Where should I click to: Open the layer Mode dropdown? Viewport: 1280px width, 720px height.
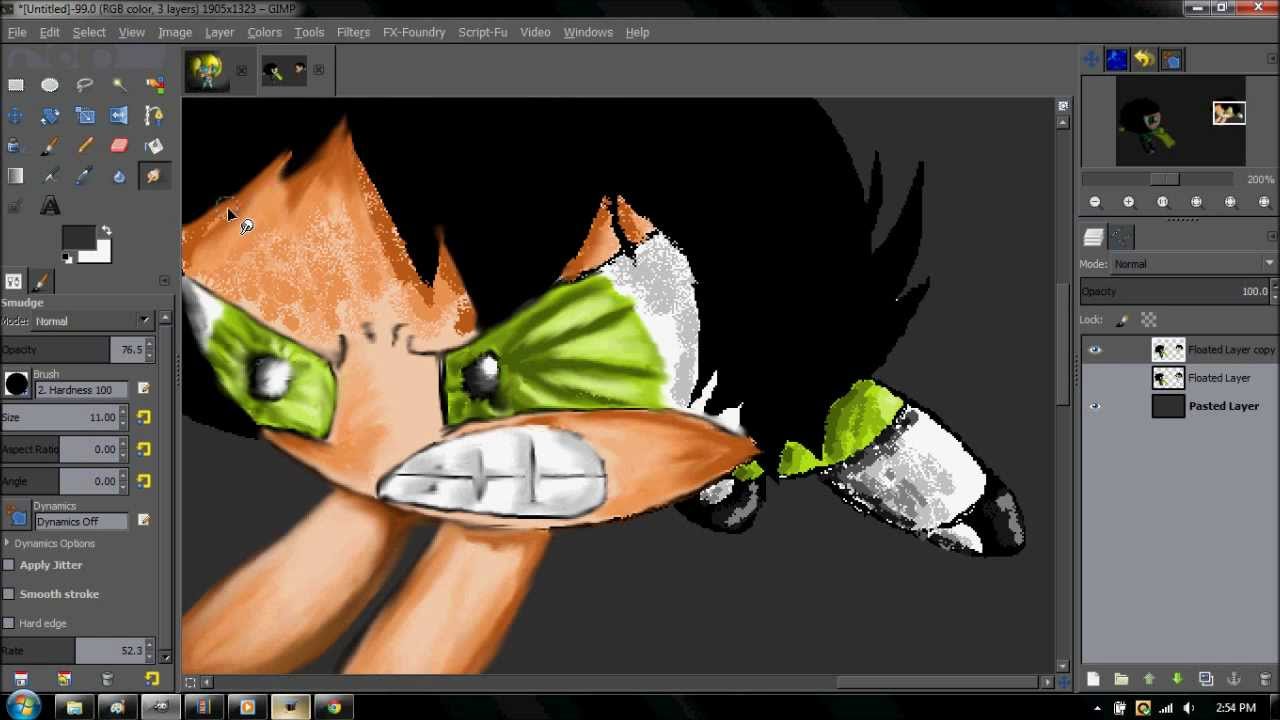(1194, 264)
